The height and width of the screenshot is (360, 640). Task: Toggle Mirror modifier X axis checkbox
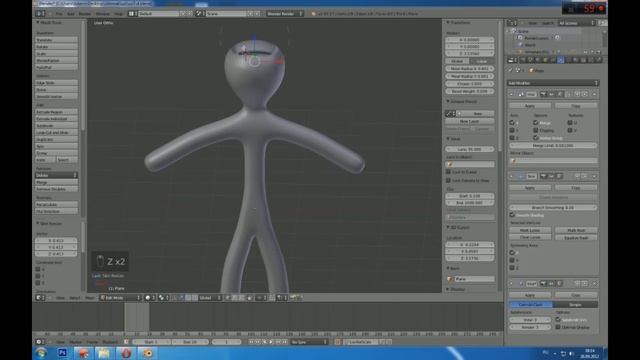(x=512, y=122)
